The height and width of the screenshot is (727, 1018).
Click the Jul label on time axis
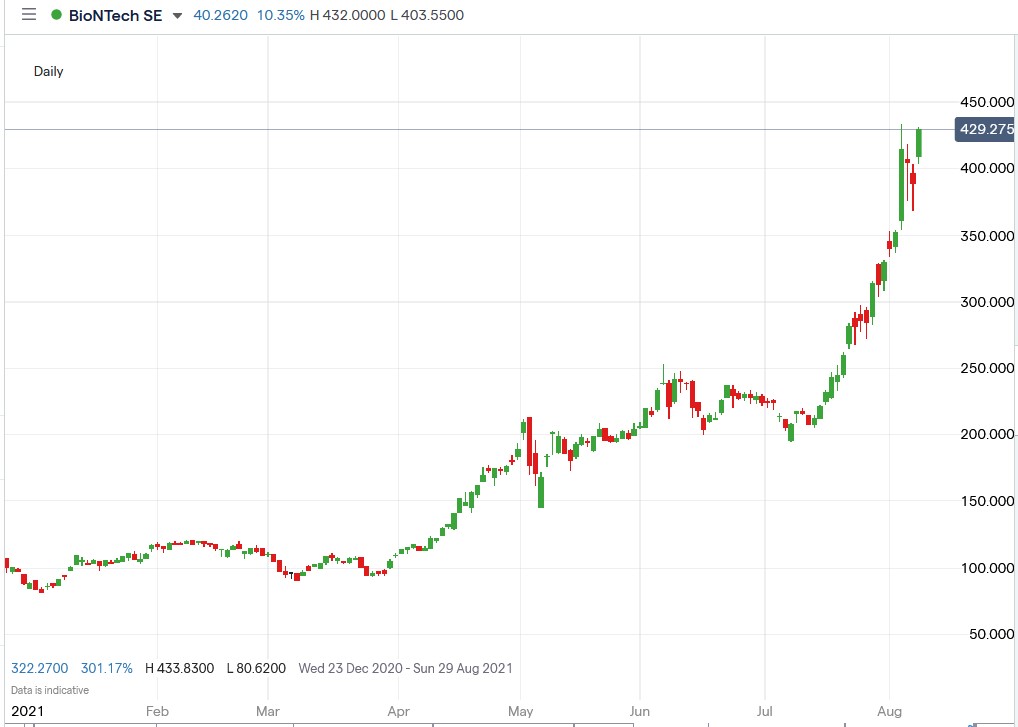click(765, 711)
